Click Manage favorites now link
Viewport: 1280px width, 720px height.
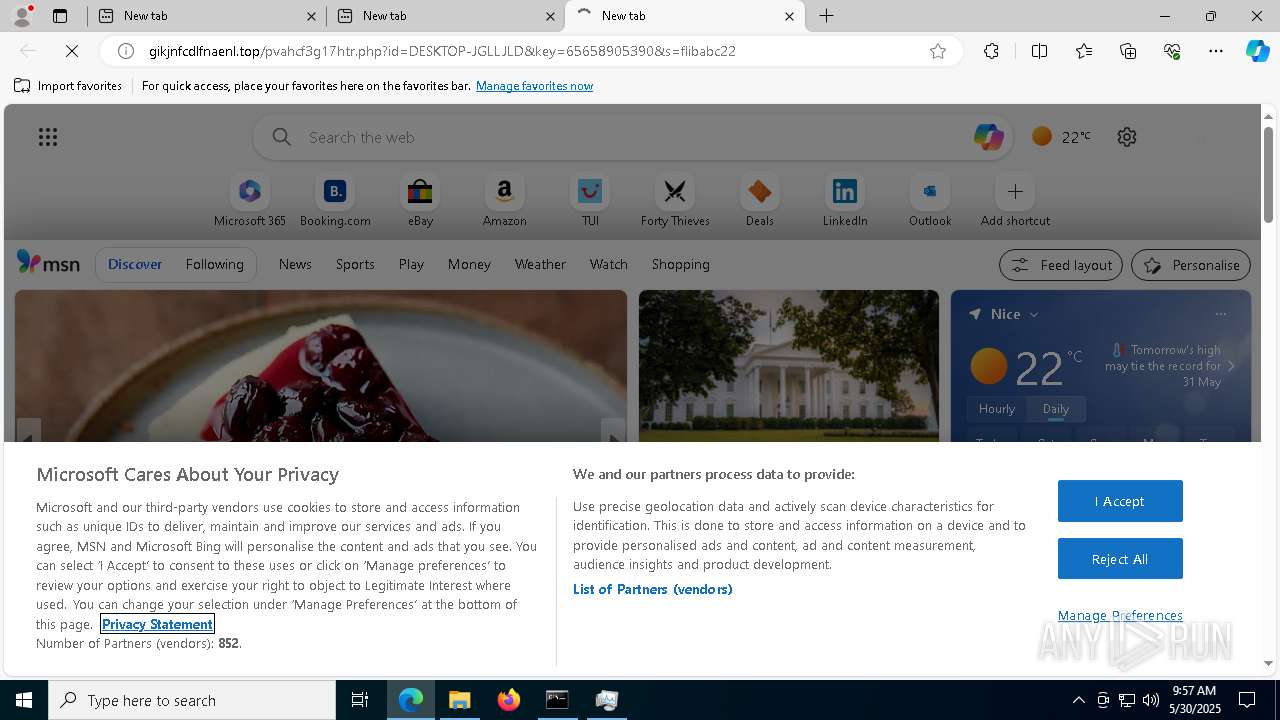[x=534, y=86]
